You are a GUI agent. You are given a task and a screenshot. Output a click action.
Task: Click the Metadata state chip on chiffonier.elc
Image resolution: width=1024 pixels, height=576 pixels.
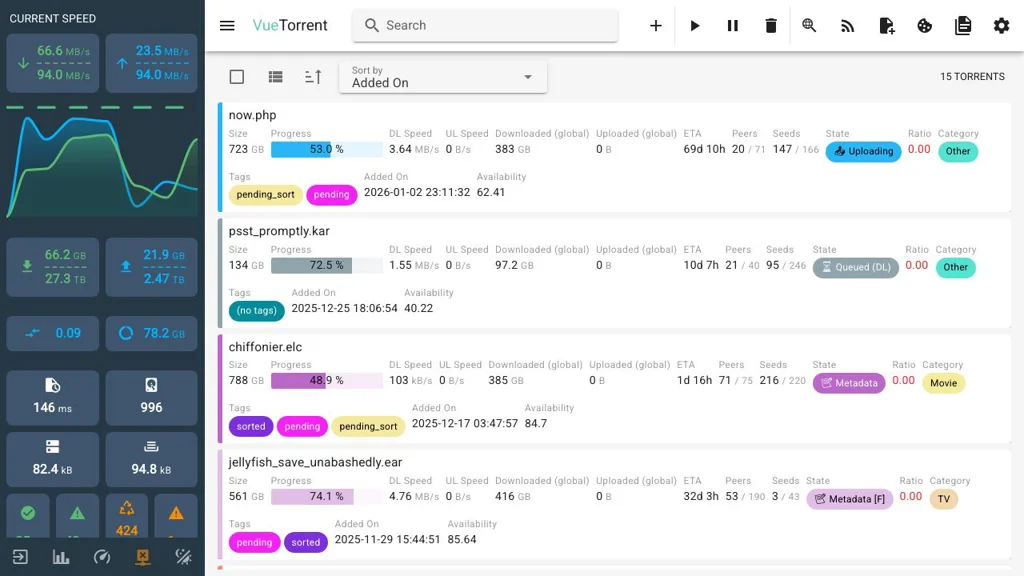tap(849, 383)
